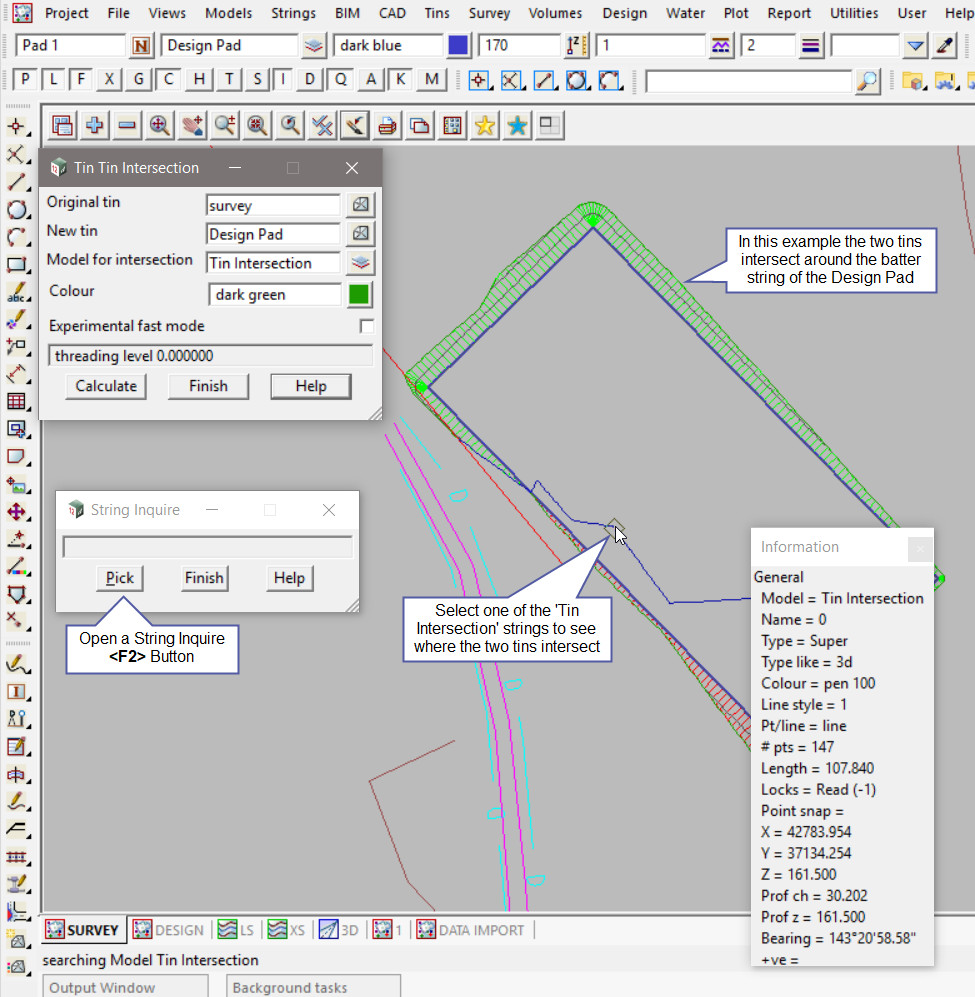Select the line creation tool in left sidebar

17,182
